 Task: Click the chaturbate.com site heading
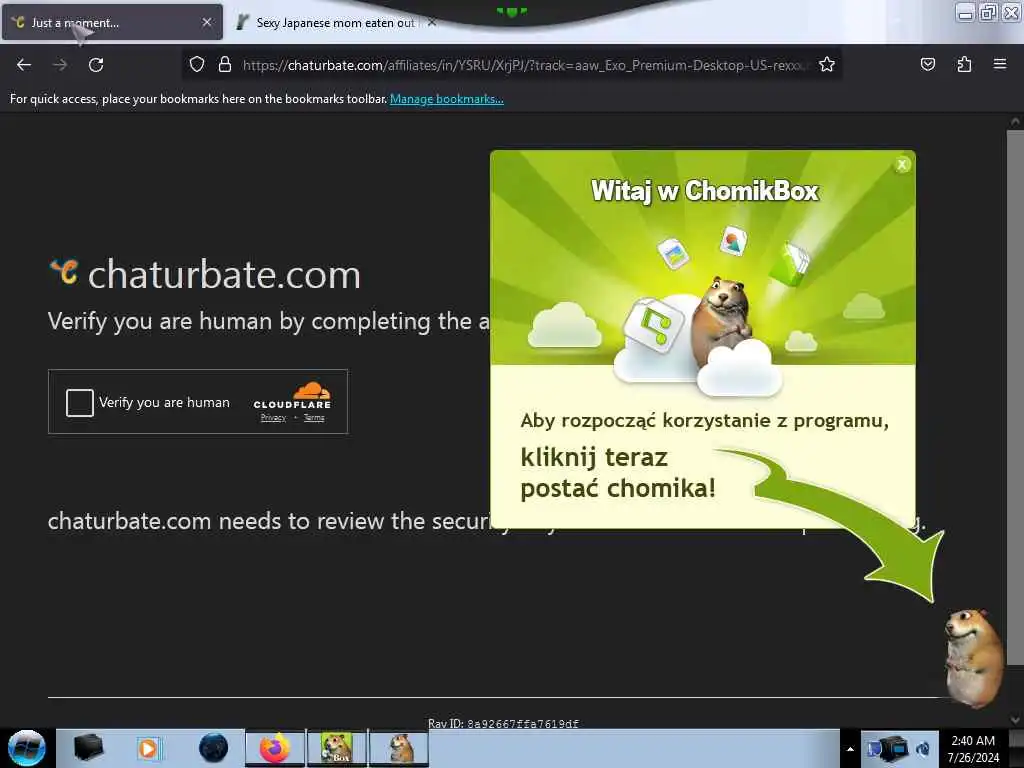coord(224,274)
